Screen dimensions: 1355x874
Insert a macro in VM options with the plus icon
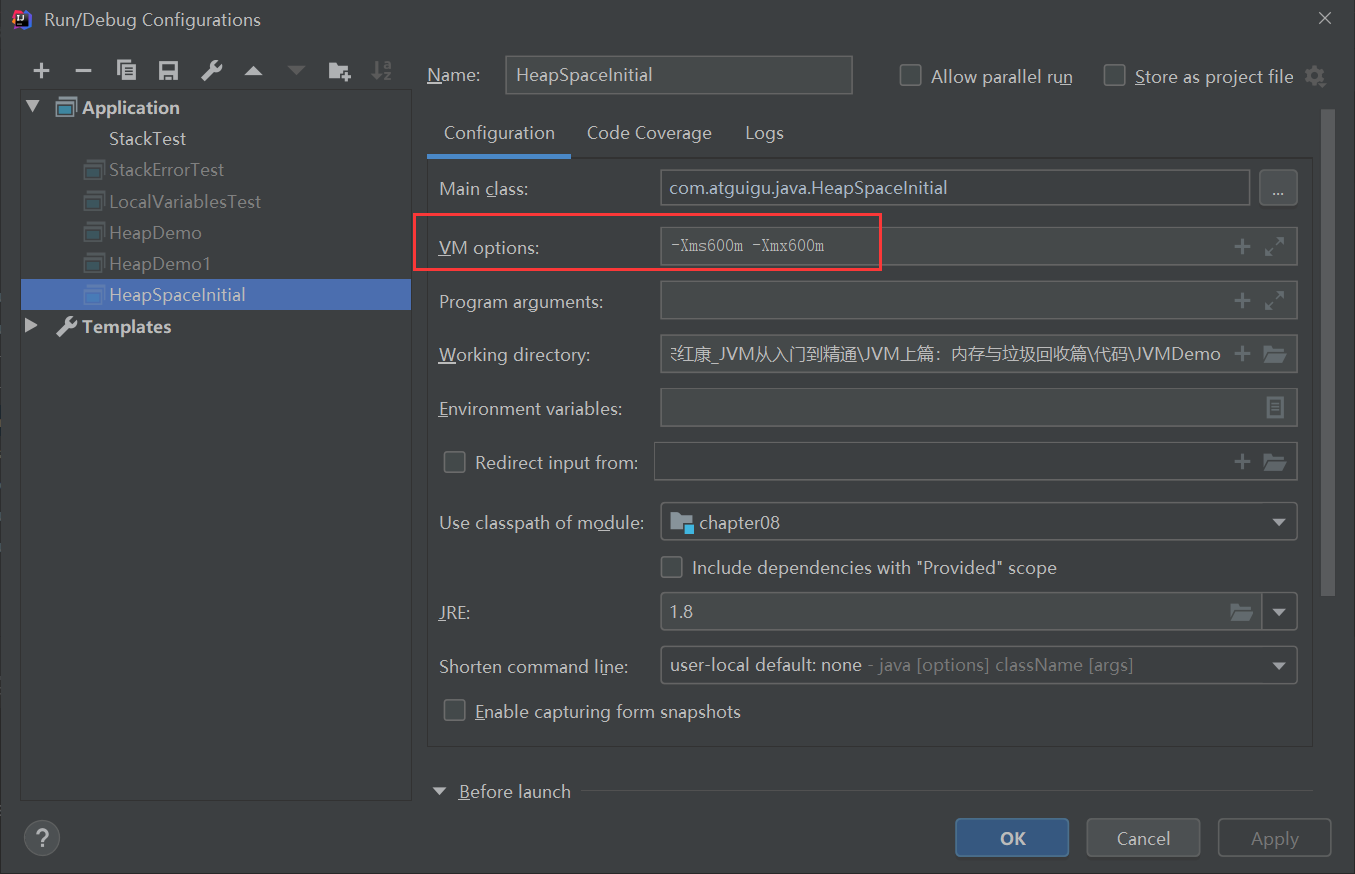coord(1242,246)
